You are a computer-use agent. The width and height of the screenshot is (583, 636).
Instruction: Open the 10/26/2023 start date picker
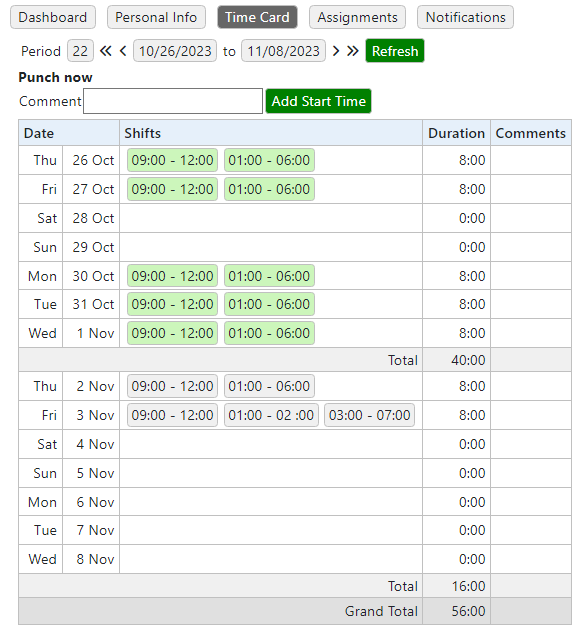point(175,51)
